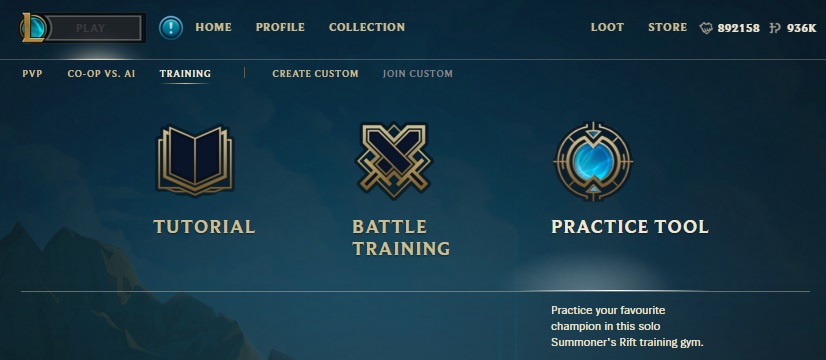Image resolution: width=826 pixels, height=360 pixels.
Task: Select the TRAINING tab
Action: click(185, 74)
